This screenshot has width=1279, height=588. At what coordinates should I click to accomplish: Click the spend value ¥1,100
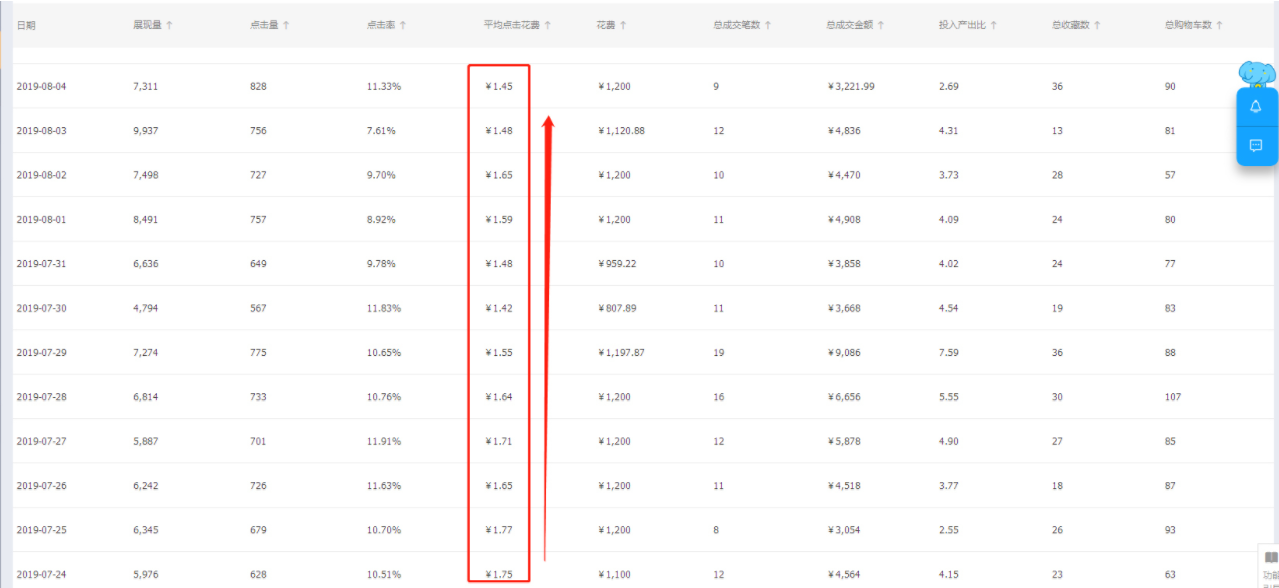click(614, 575)
